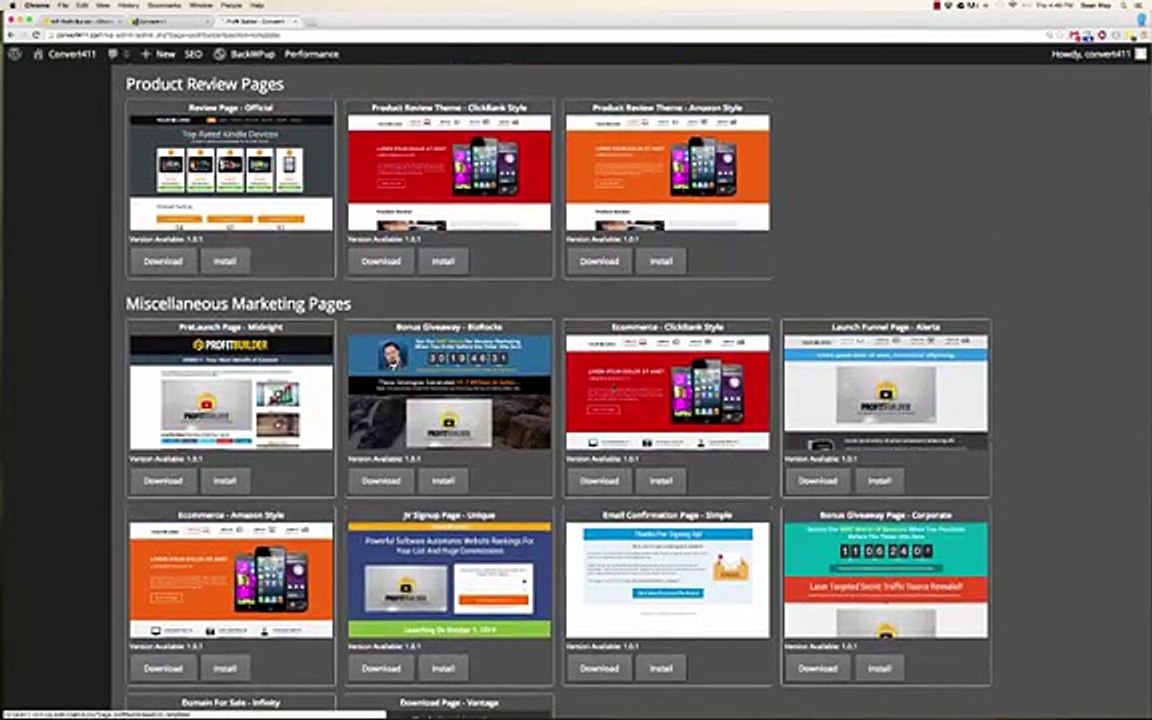
Task: Click the 'Domain For Sale - Infinity' card title
Action: click(231, 702)
